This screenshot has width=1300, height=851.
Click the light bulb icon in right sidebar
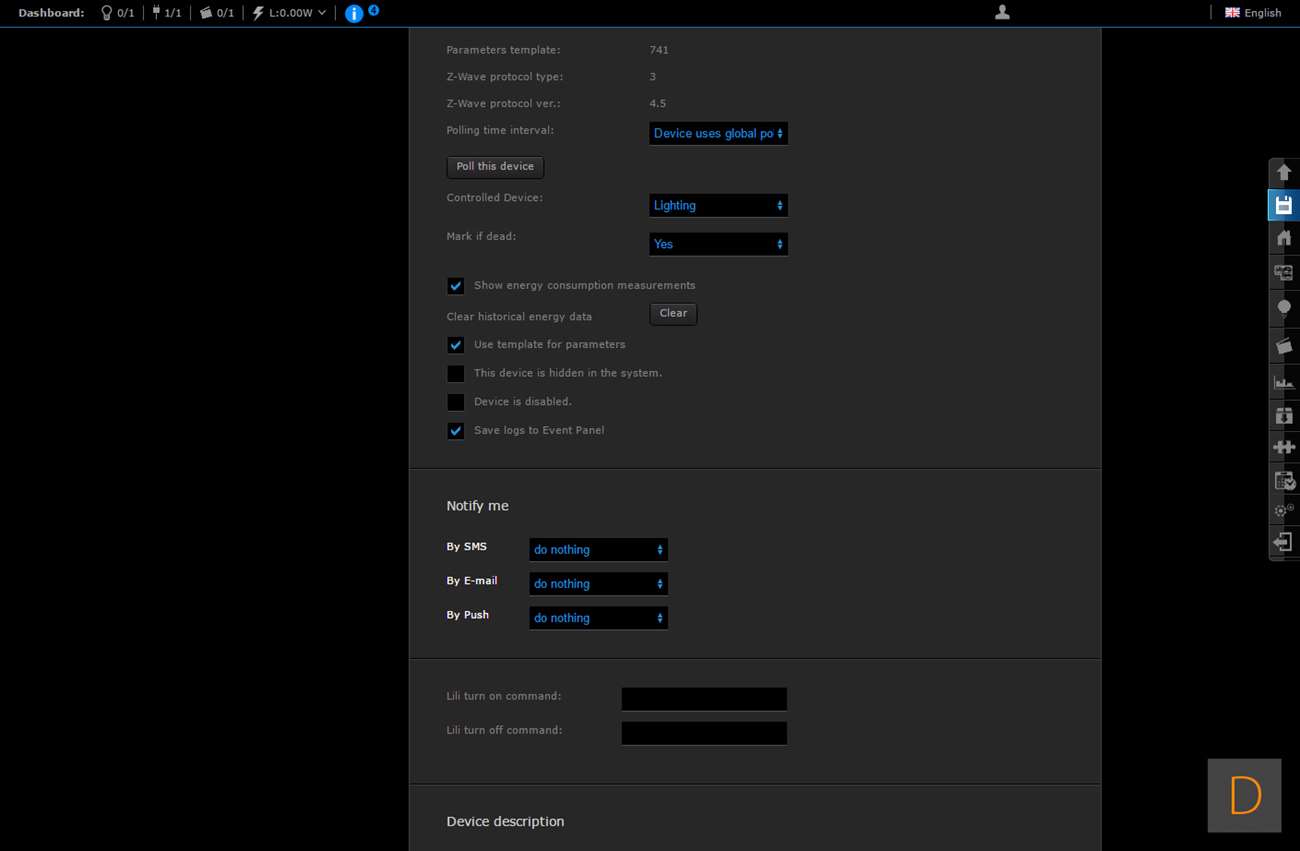pos(1284,308)
